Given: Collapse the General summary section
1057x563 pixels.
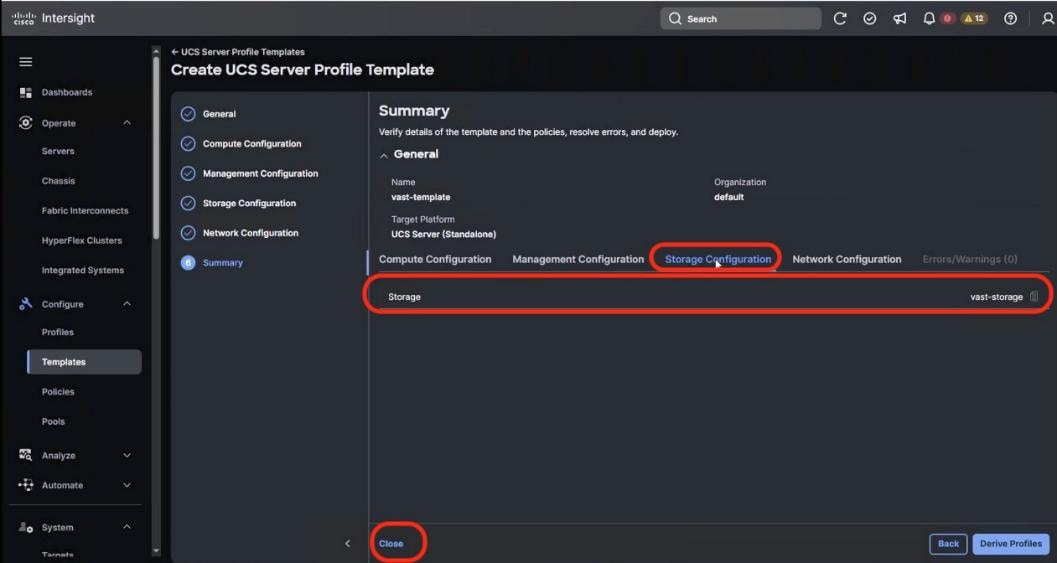Looking at the screenshot, I should click(384, 155).
